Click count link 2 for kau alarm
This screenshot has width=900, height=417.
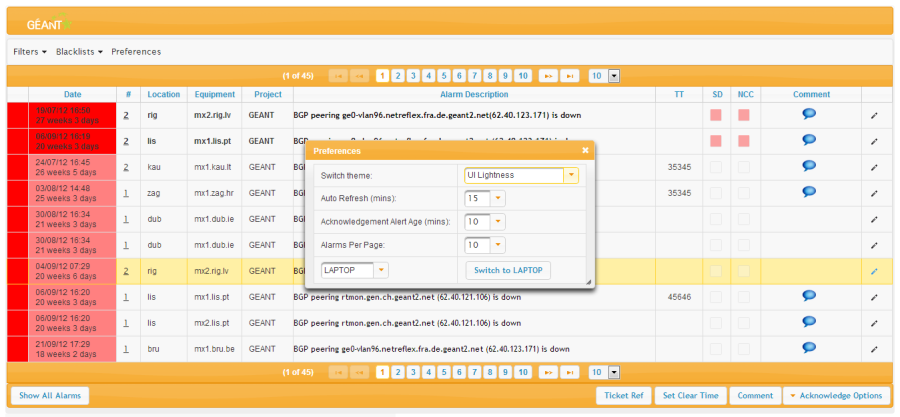[126, 167]
